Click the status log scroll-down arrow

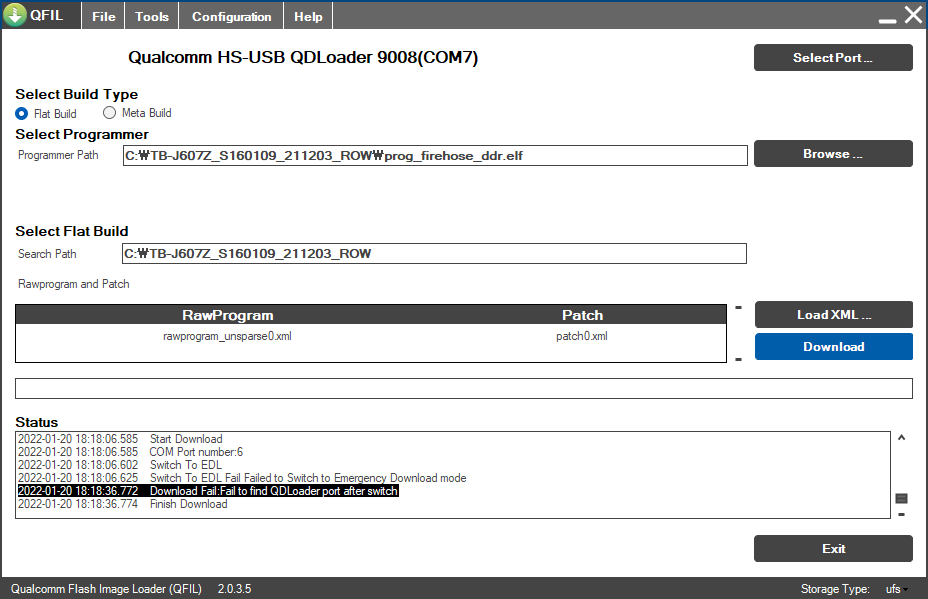[901, 514]
